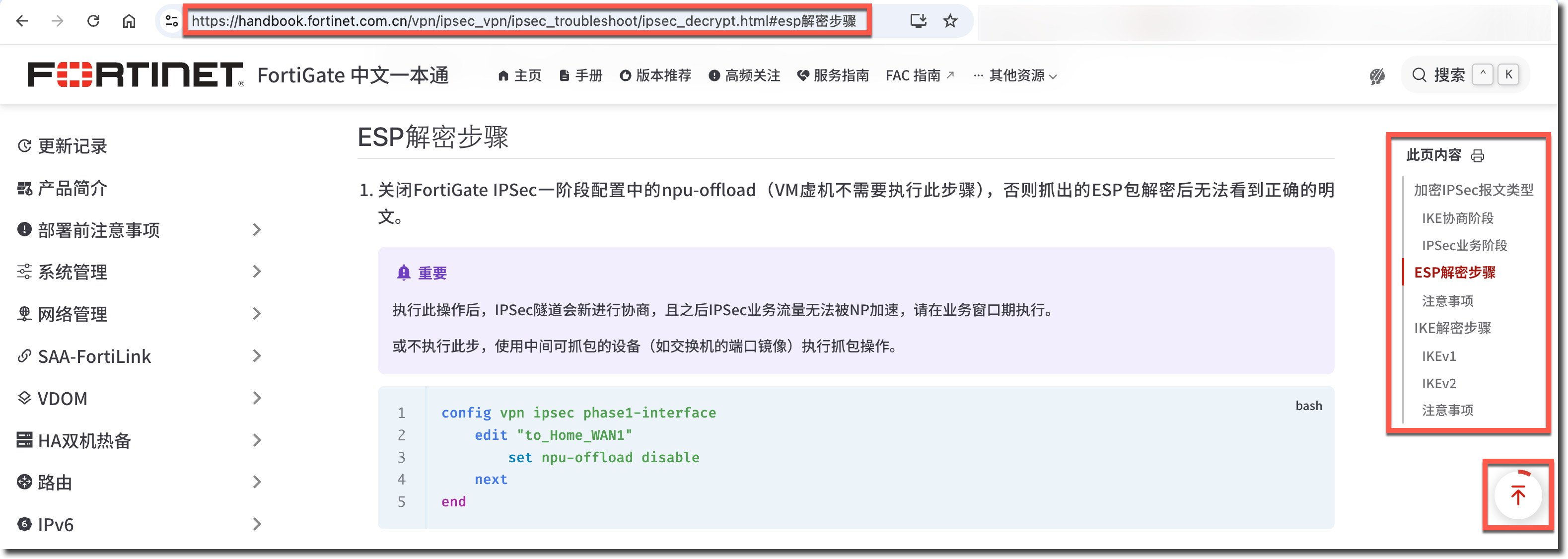Open the 版本推荐 navigation item
Viewport: 1568px width, 559px height.
point(655,75)
